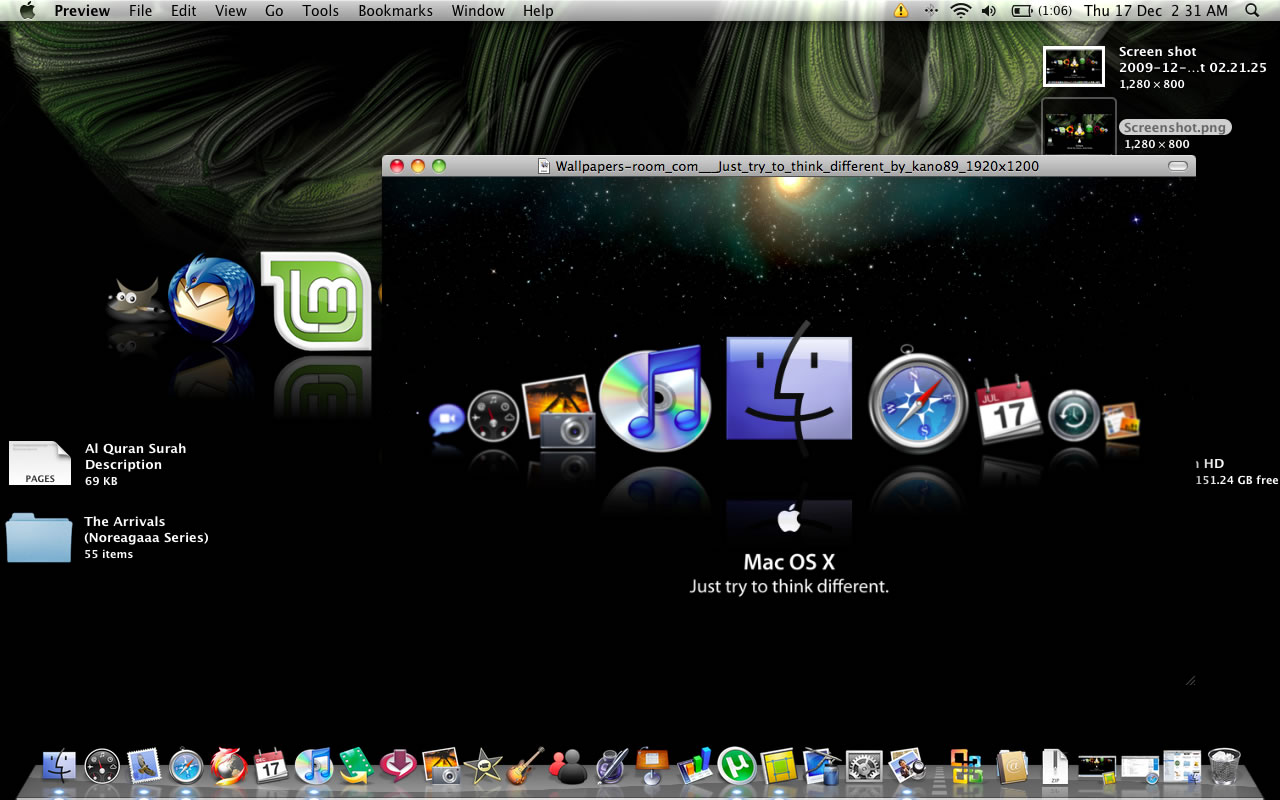
Task: Open the Apple menu
Action: click(x=27, y=11)
